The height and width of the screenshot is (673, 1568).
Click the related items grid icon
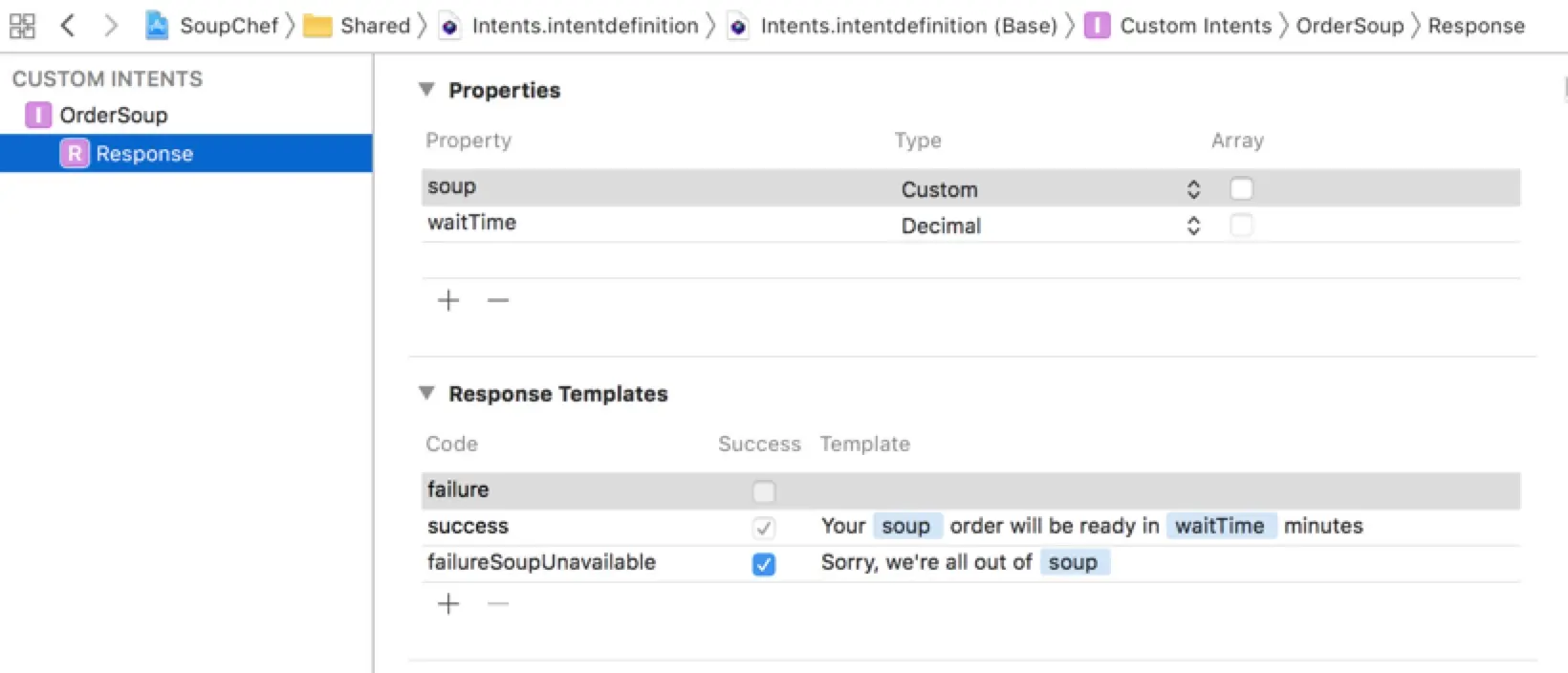click(x=22, y=26)
